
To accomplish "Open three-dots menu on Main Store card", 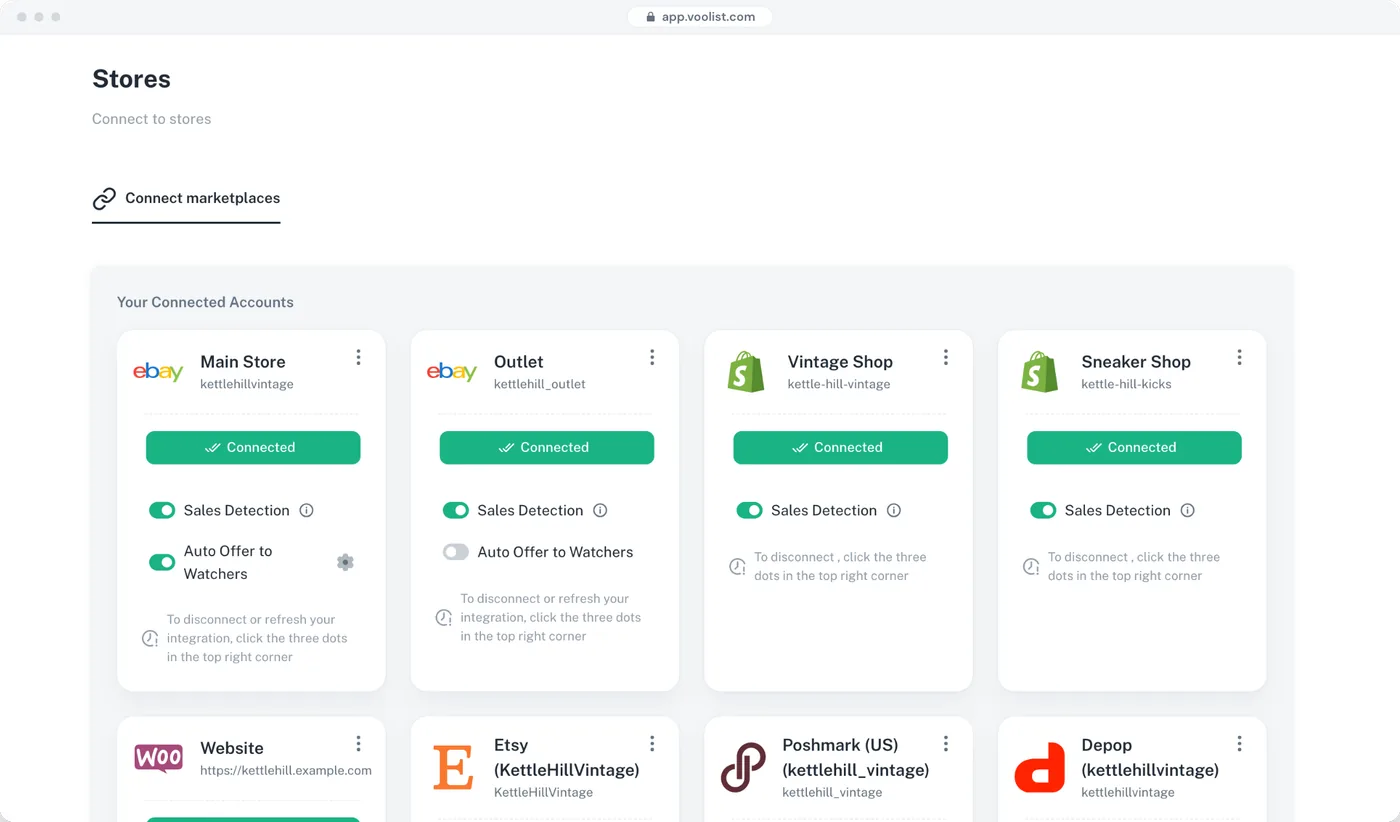I will coord(358,357).
